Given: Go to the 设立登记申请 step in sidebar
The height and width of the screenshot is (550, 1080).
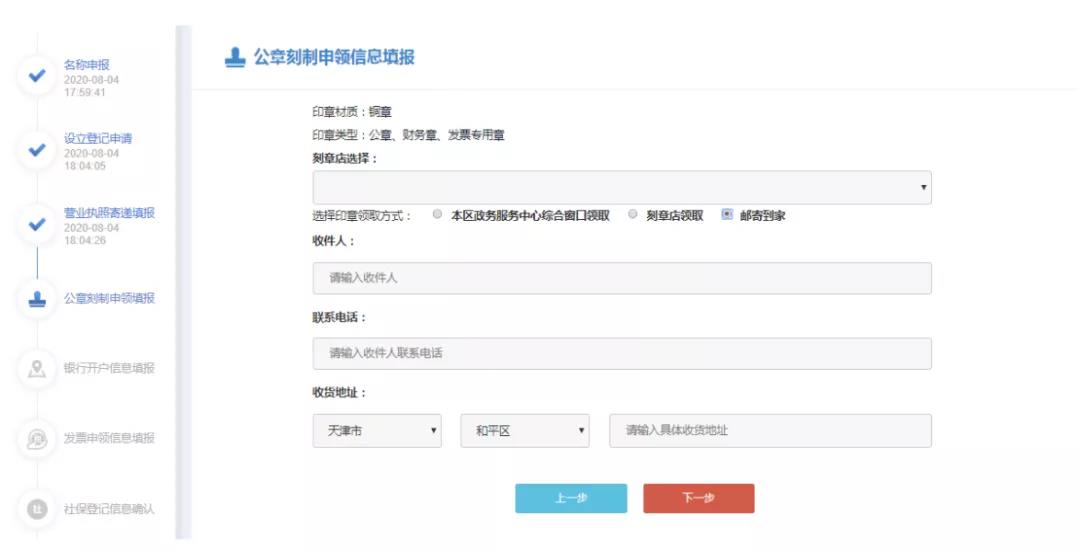Looking at the screenshot, I should click(98, 138).
